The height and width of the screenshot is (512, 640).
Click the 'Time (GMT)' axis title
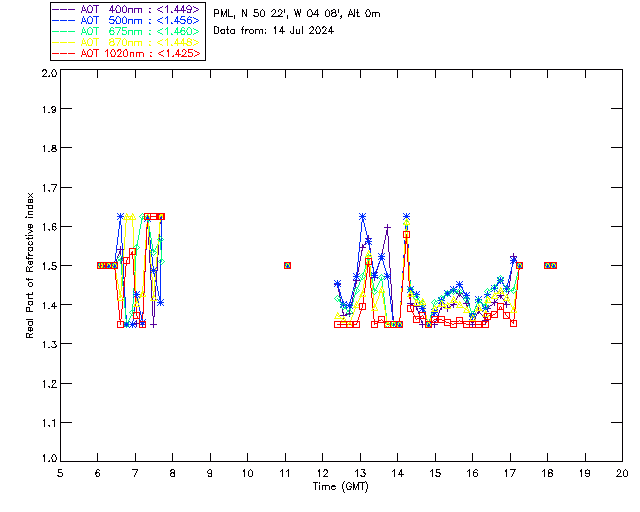[x=340, y=487]
